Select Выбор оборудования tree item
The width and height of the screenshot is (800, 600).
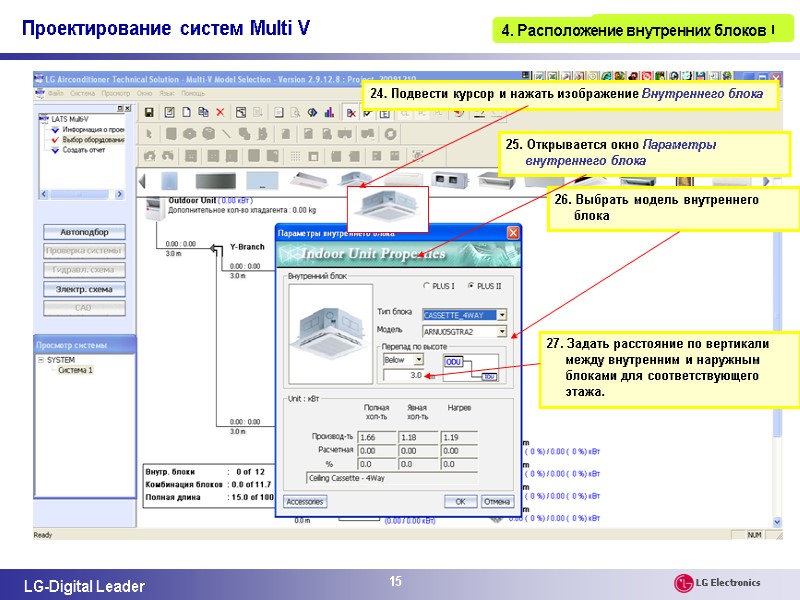point(93,140)
